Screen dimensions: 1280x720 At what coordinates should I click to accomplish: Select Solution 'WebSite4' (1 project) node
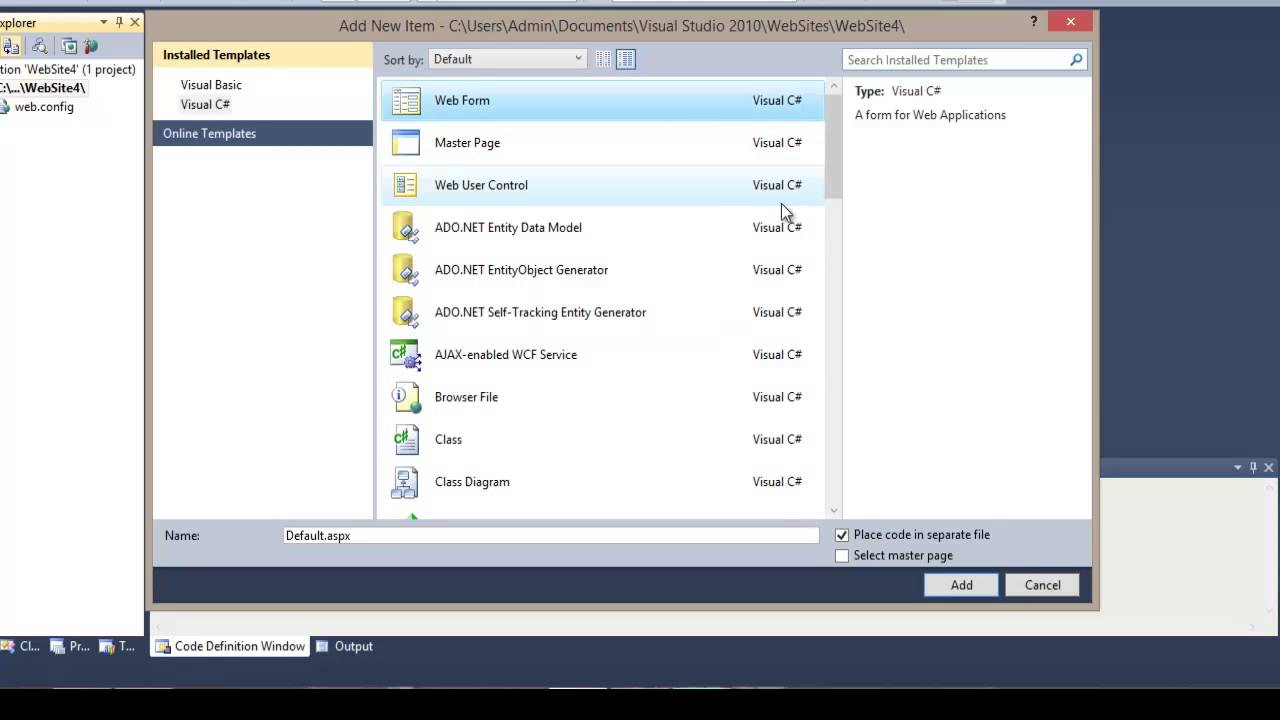click(x=68, y=70)
